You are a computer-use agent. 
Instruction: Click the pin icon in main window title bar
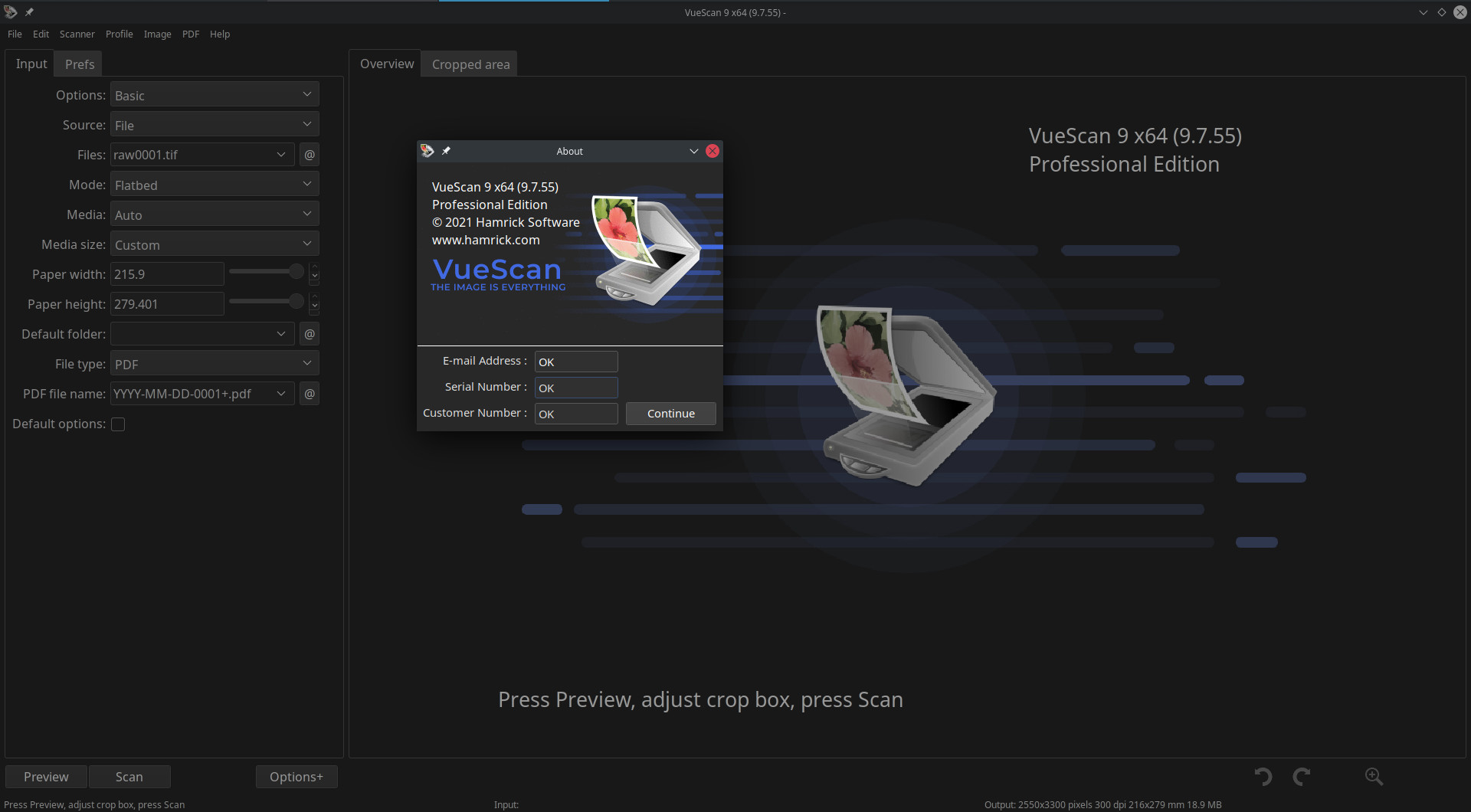[29, 12]
